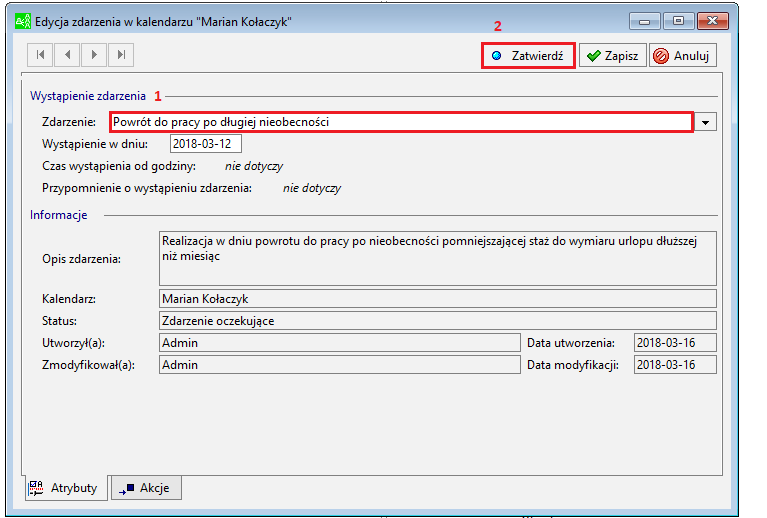
Task: Jump to the last record
Action: [x=121, y=54]
